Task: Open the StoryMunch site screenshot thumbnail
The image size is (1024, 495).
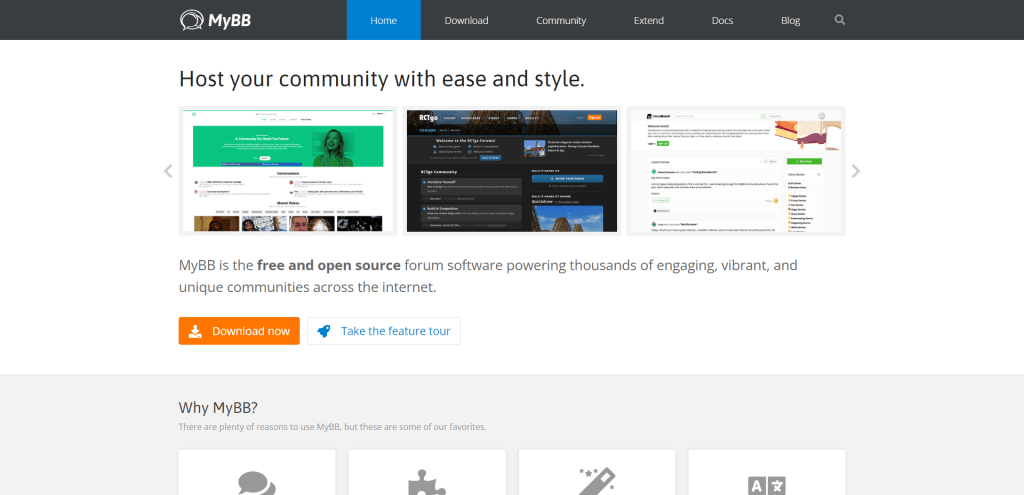Action: click(x=736, y=171)
